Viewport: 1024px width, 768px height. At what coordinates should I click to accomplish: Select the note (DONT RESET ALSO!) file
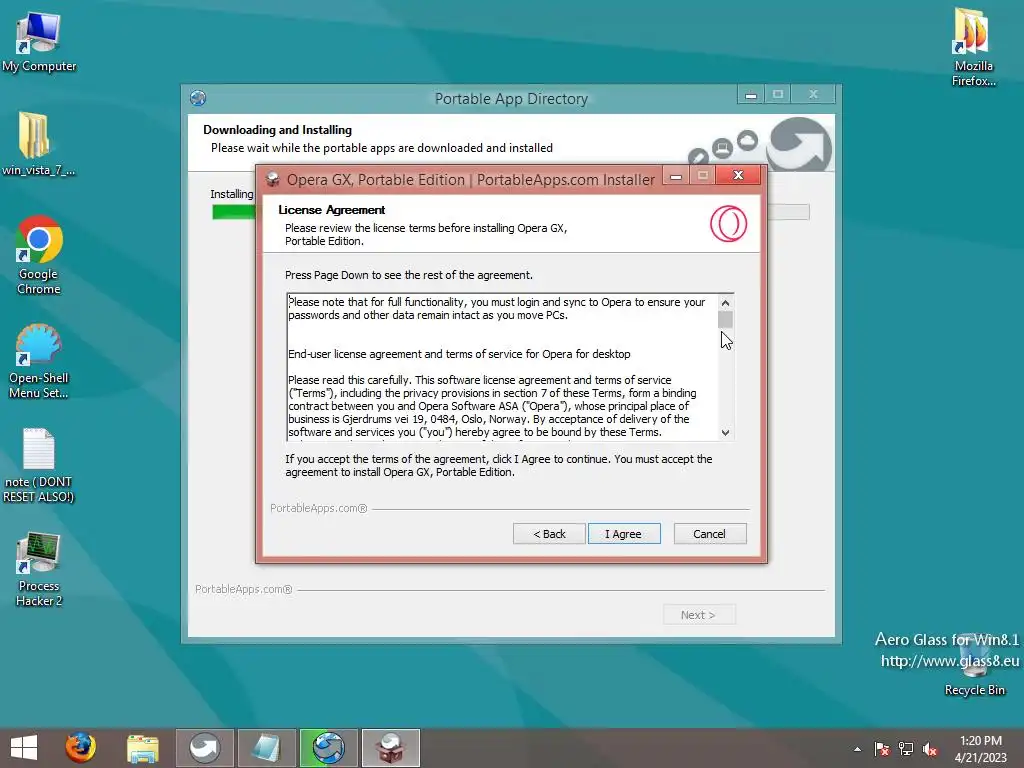coord(39,466)
